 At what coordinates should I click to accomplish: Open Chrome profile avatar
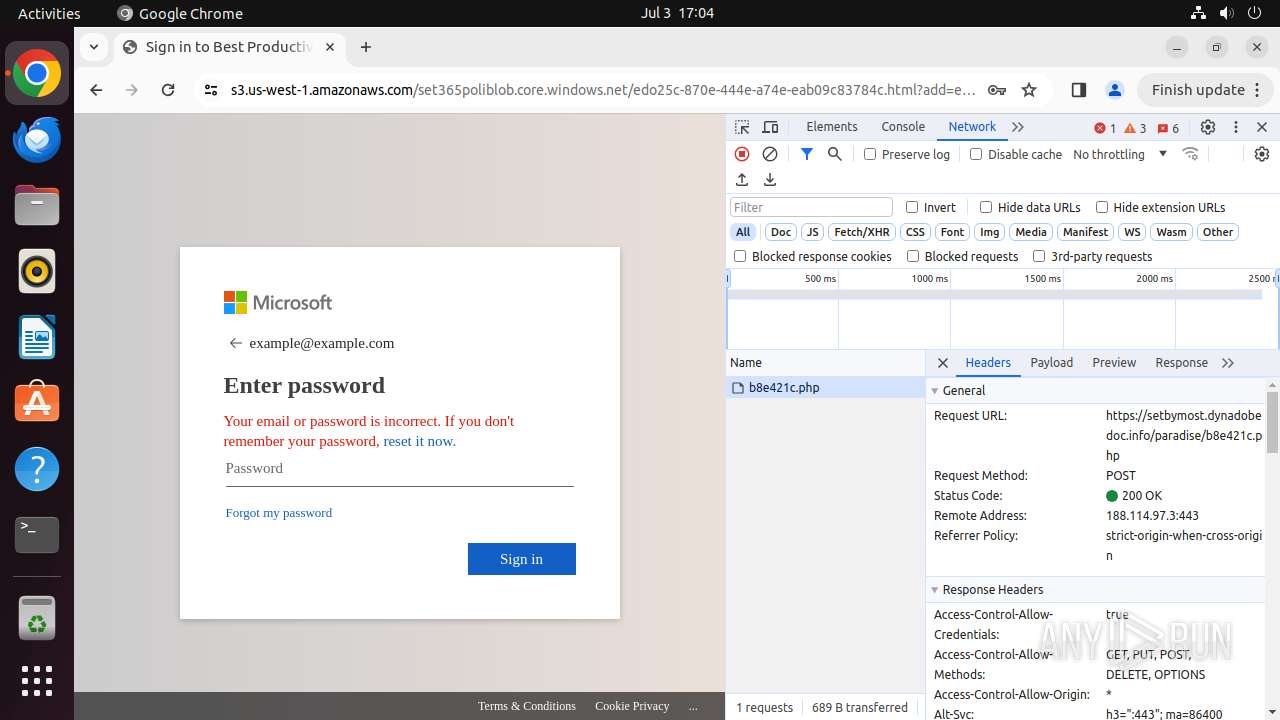coord(1115,90)
